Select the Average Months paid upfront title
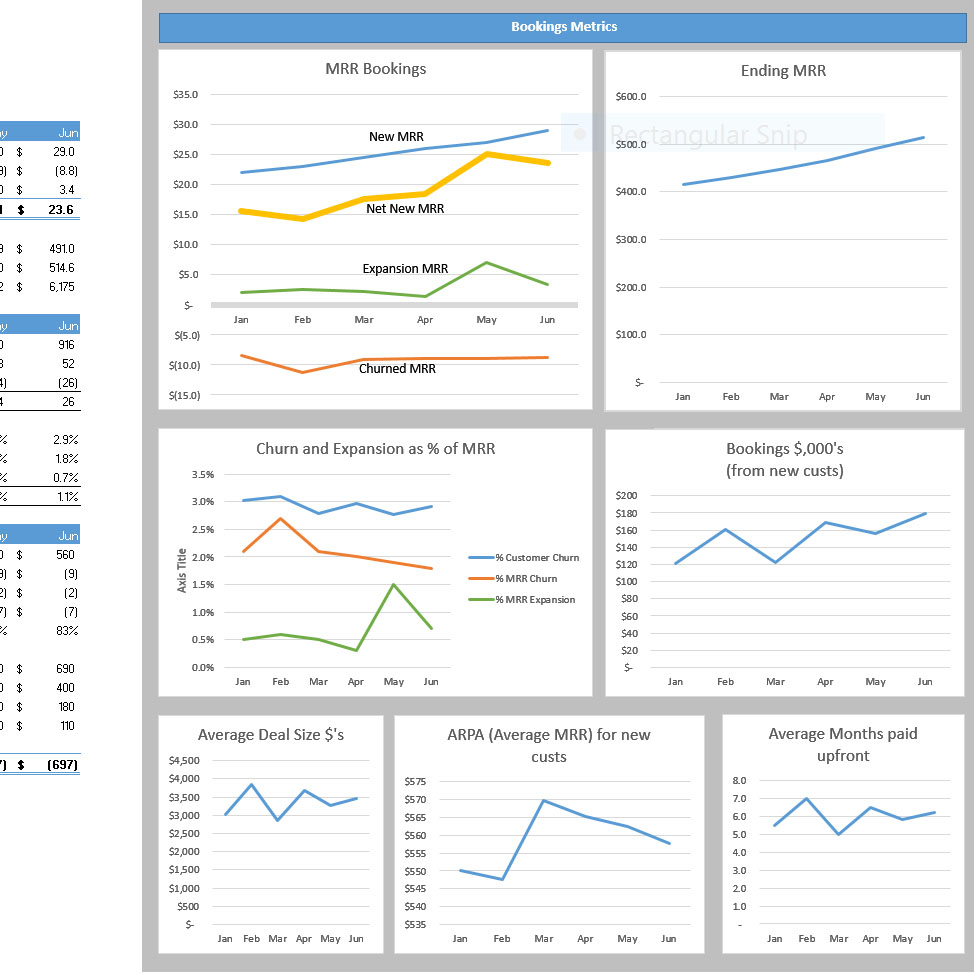 (842, 745)
